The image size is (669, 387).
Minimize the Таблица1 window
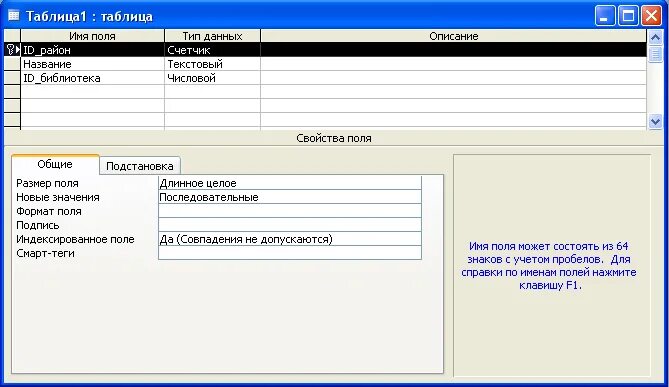[x=605, y=16]
